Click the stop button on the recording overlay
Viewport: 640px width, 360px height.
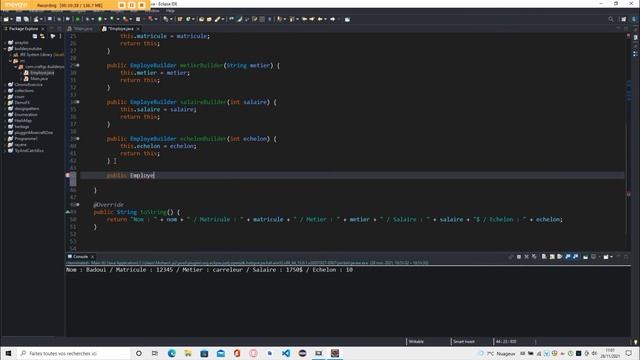pos(141,5)
